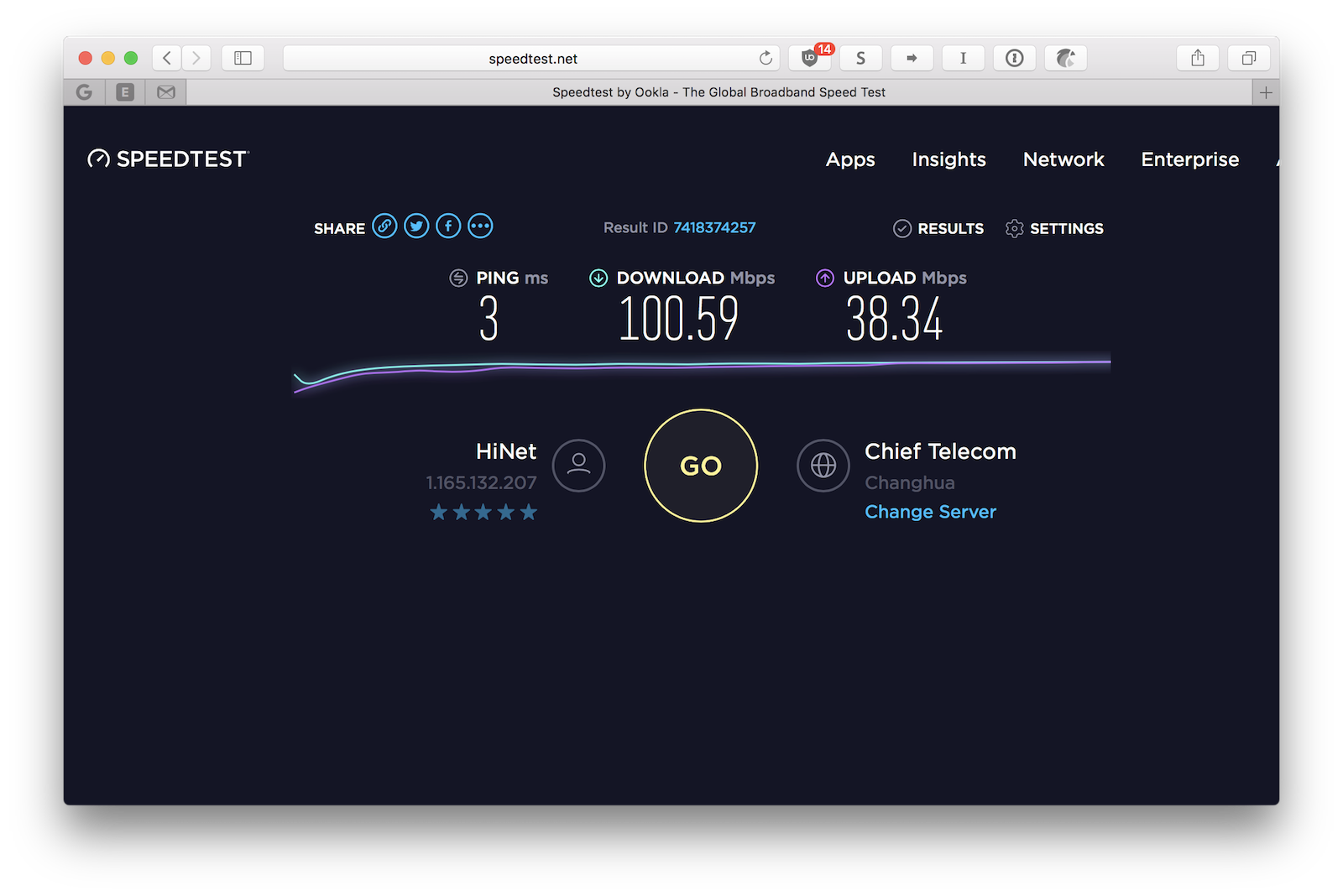This screenshot has height=896, width=1343.
Task: Toggle the Safari sidebar
Action: 243,58
